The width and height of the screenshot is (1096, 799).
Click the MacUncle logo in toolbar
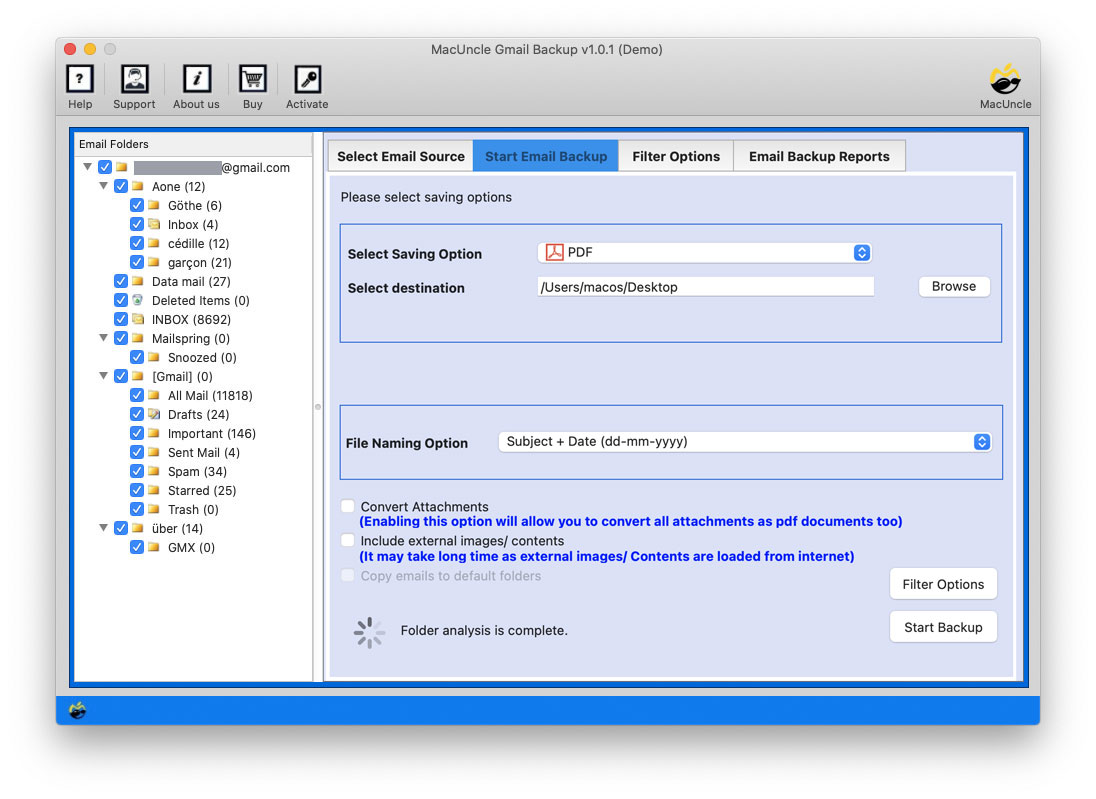(x=1005, y=79)
